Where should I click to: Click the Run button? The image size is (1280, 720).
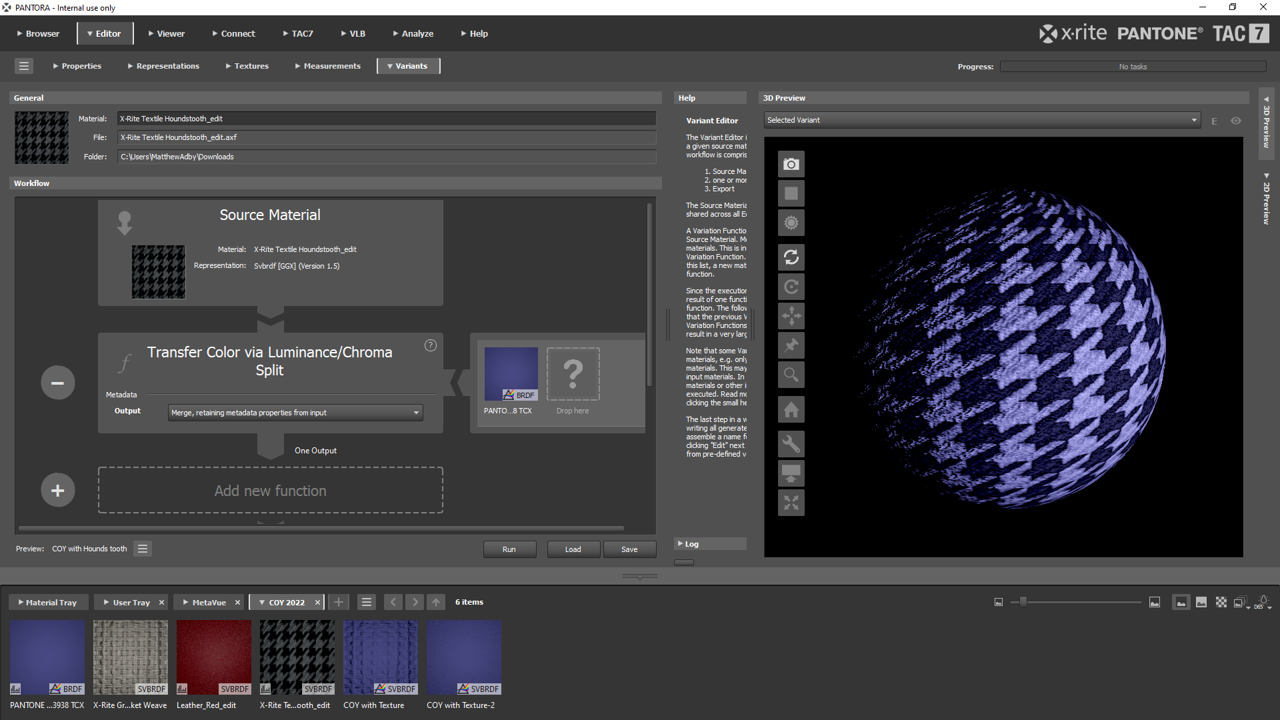click(x=509, y=549)
